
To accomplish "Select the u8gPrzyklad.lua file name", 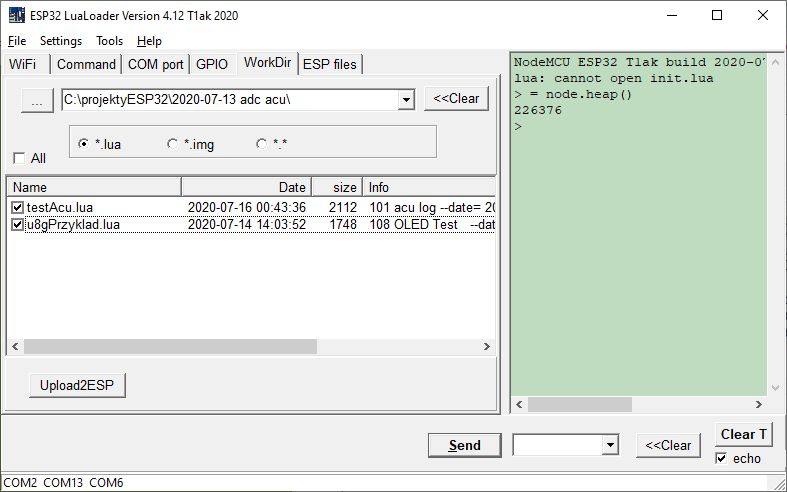I will [x=73, y=224].
